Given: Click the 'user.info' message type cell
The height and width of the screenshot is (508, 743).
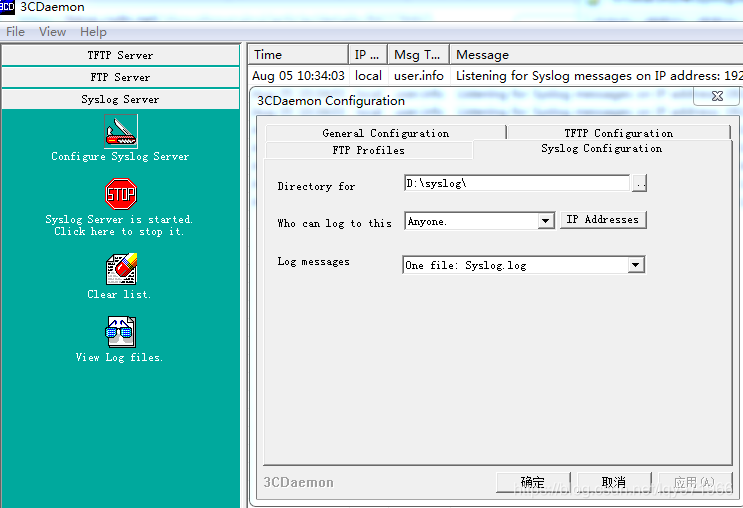Looking at the screenshot, I should click(x=418, y=76).
